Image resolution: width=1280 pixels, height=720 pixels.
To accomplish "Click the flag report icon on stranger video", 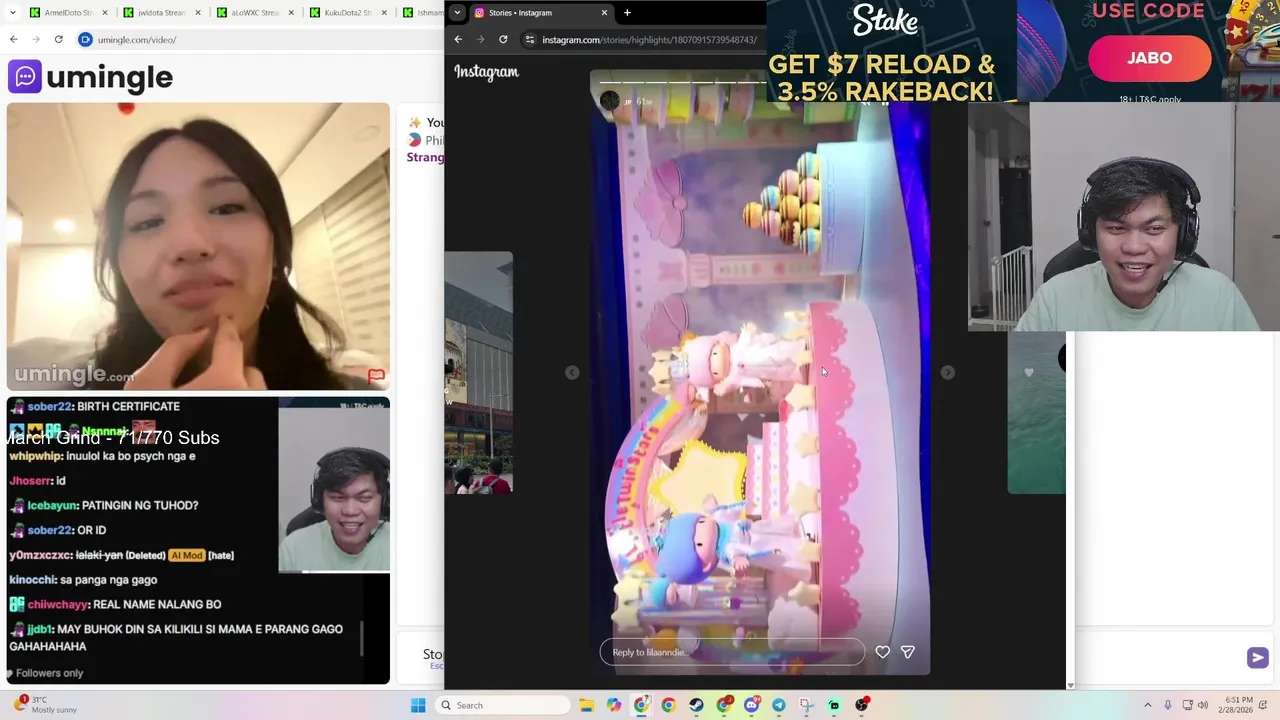I will pyautogui.click(x=376, y=375).
